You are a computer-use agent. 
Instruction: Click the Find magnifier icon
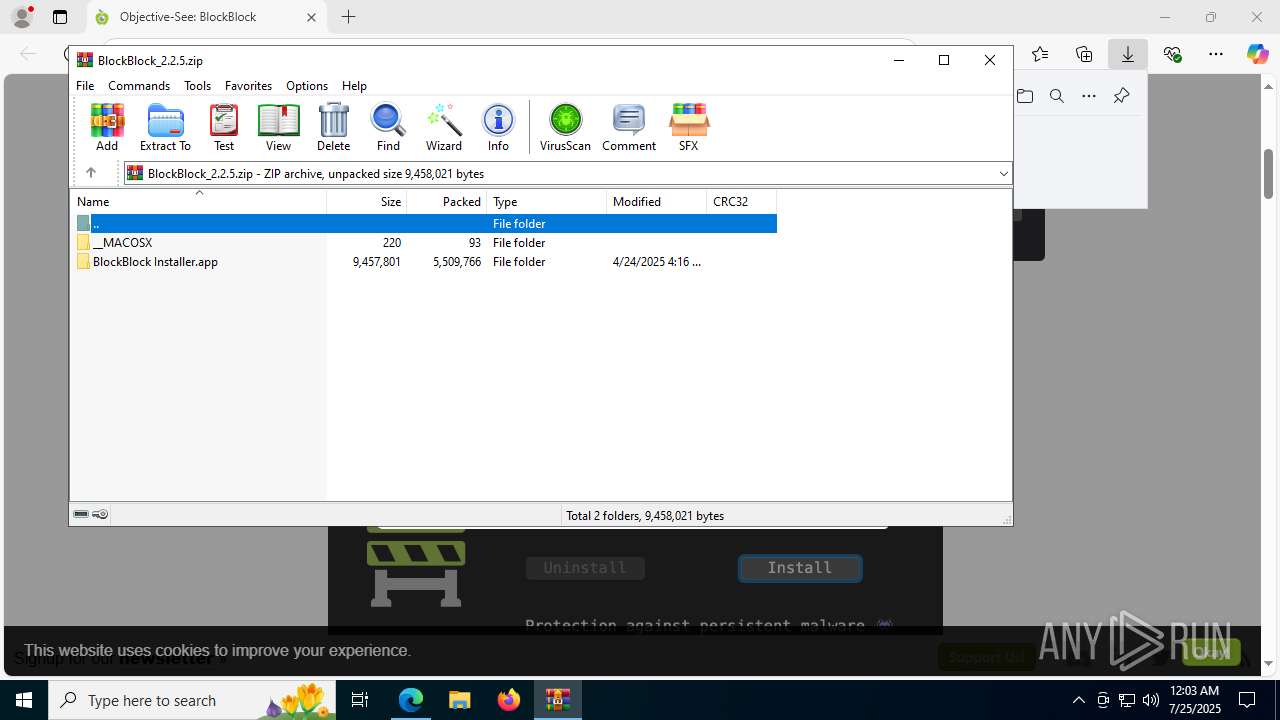tap(388, 127)
